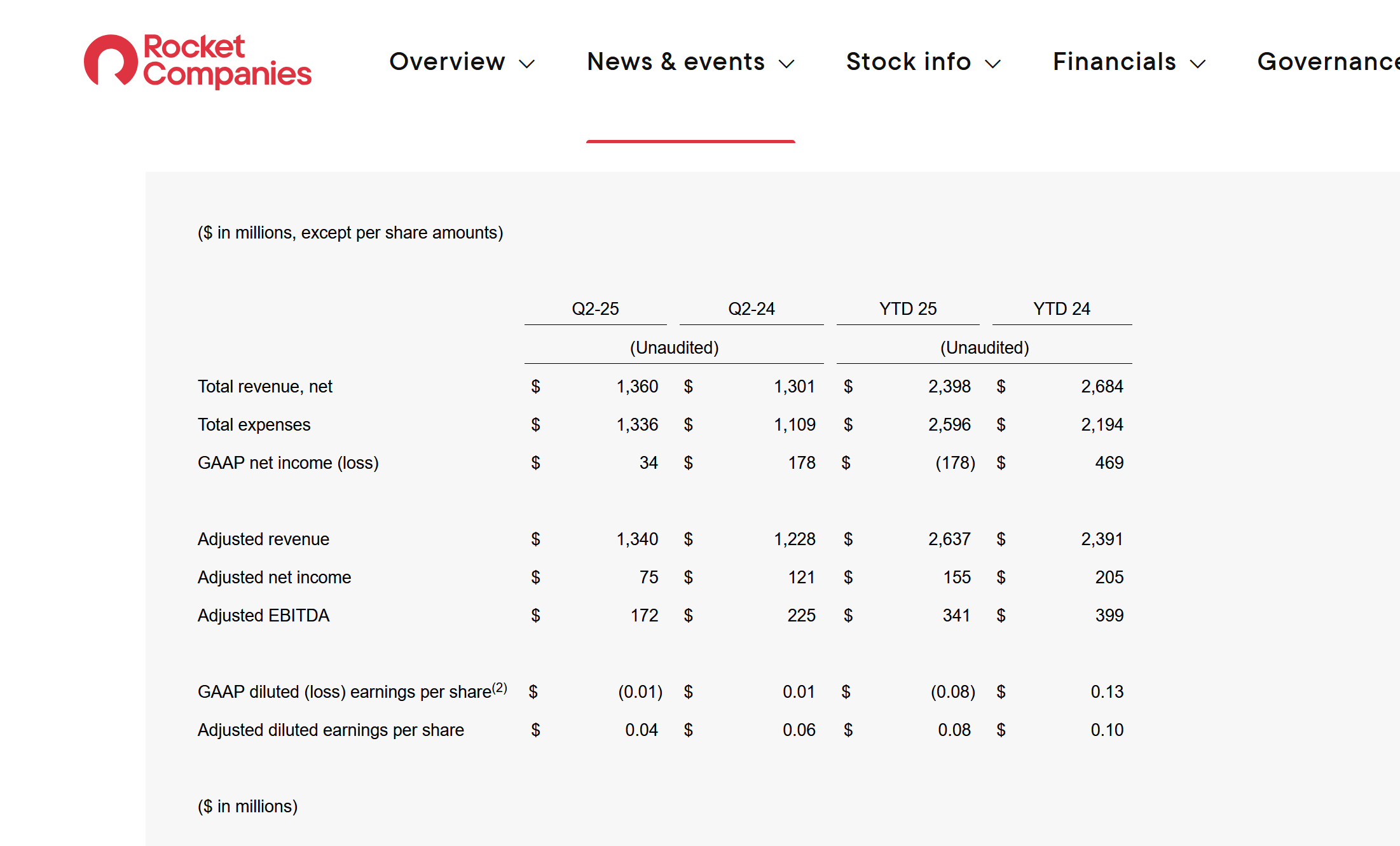Click Adjusted diluted earnings per share label
1400x846 pixels.
(x=331, y=730)
